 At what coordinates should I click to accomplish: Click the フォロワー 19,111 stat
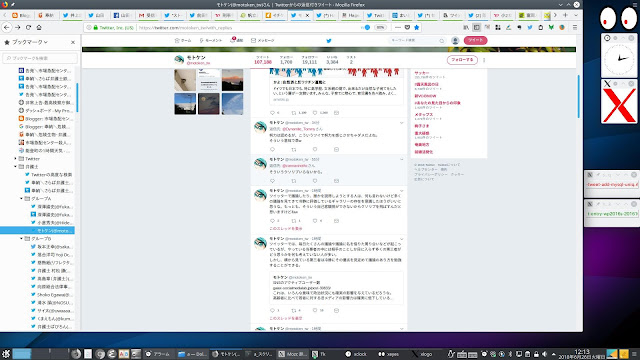[309, 60]
